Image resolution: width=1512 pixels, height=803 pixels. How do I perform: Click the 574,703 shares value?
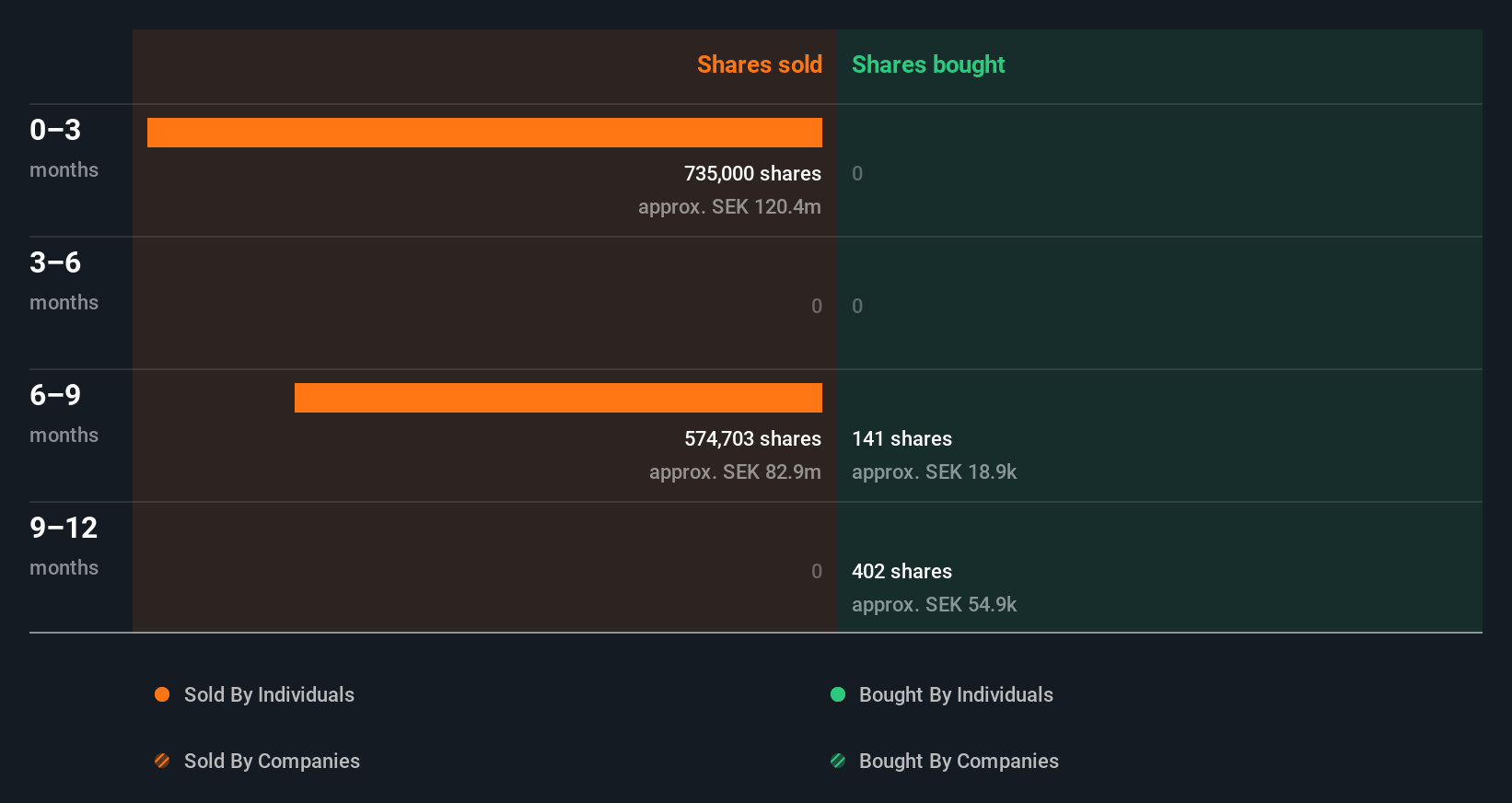tap(752, 438)
